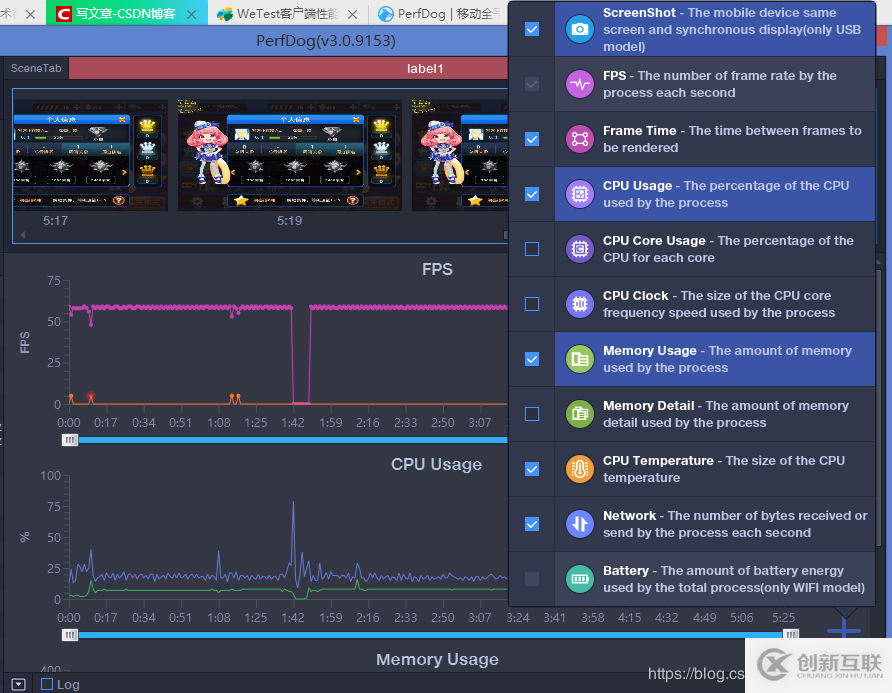Viewport: 892px width, 693px height.
Task: Click the CPU Clock icon
Action: point(580,304)
